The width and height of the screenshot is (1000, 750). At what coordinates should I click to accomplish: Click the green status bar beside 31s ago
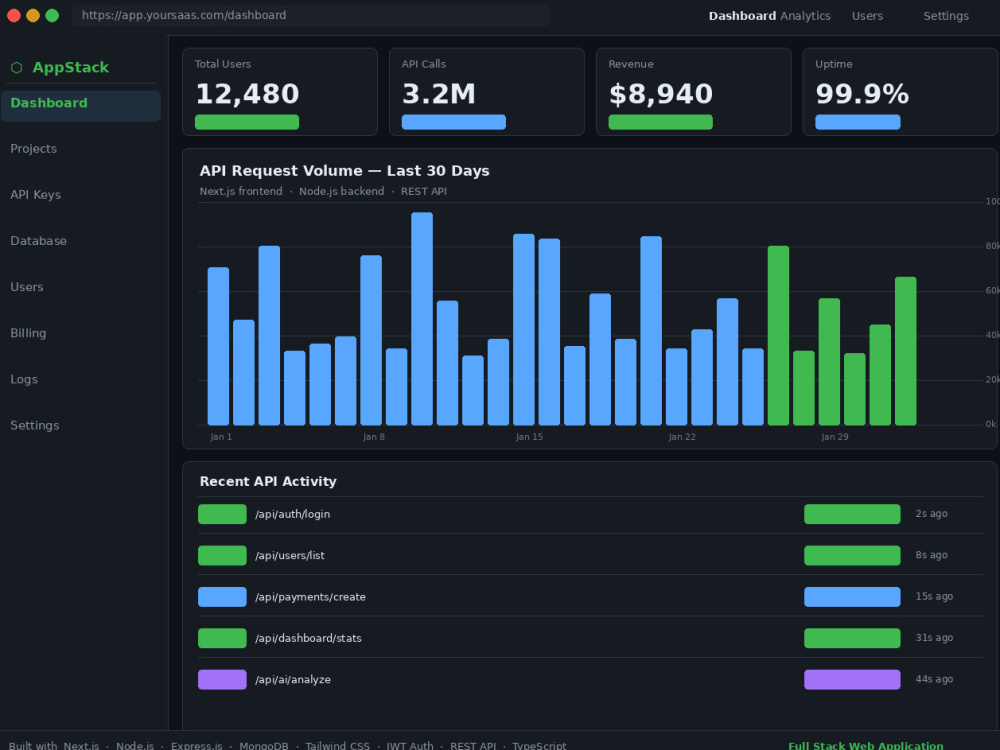(x=852, y=638)
